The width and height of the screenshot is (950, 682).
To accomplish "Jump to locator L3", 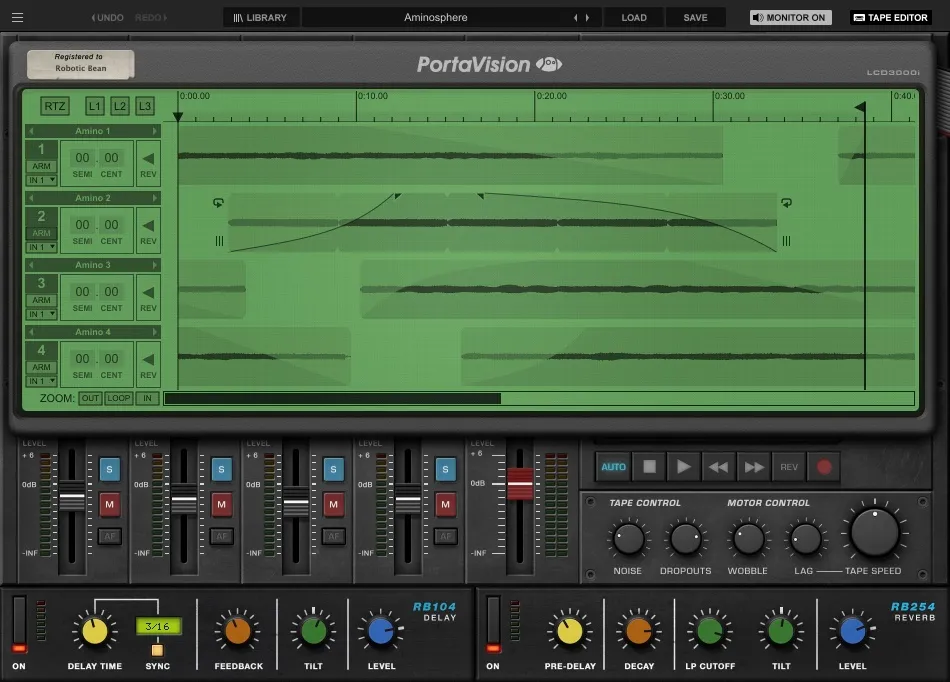I will tap(145, 107).
